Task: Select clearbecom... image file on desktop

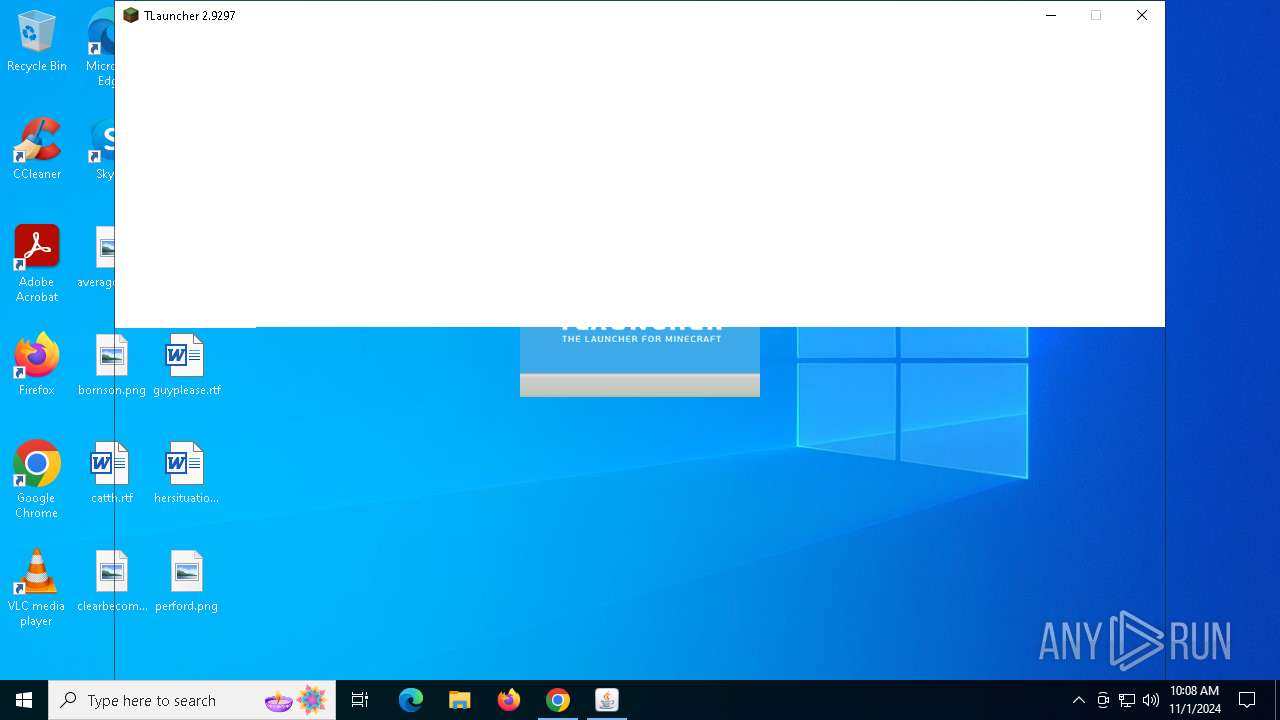Action: click(112, 581)
